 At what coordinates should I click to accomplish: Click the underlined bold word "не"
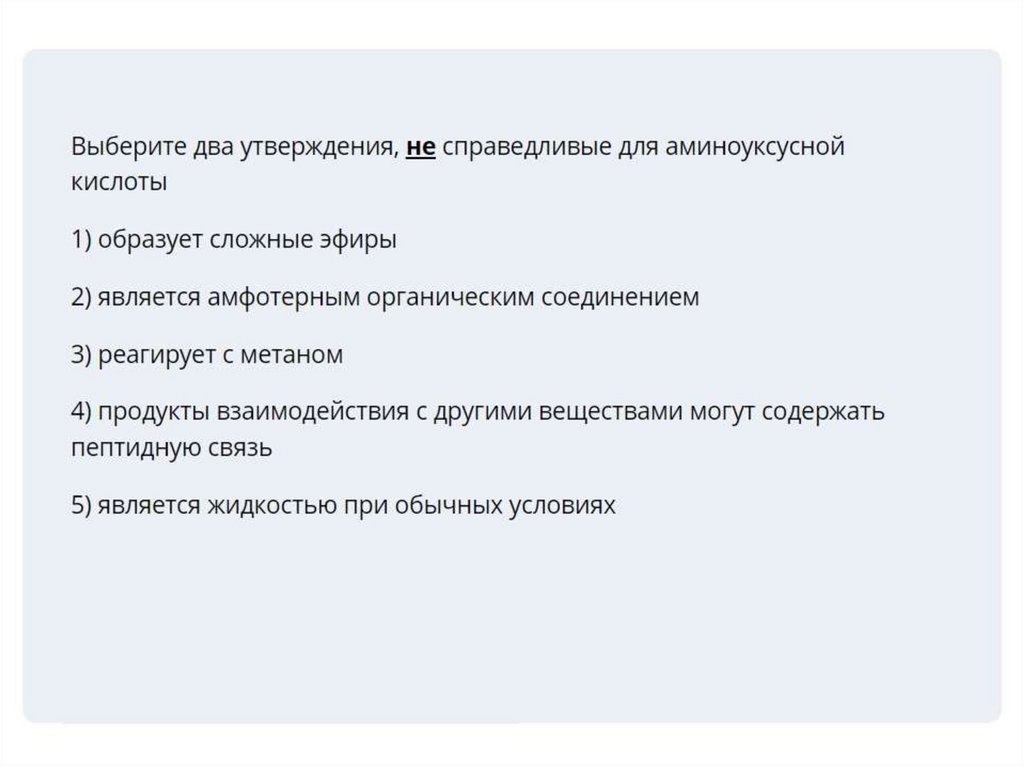tap(421, 148)
